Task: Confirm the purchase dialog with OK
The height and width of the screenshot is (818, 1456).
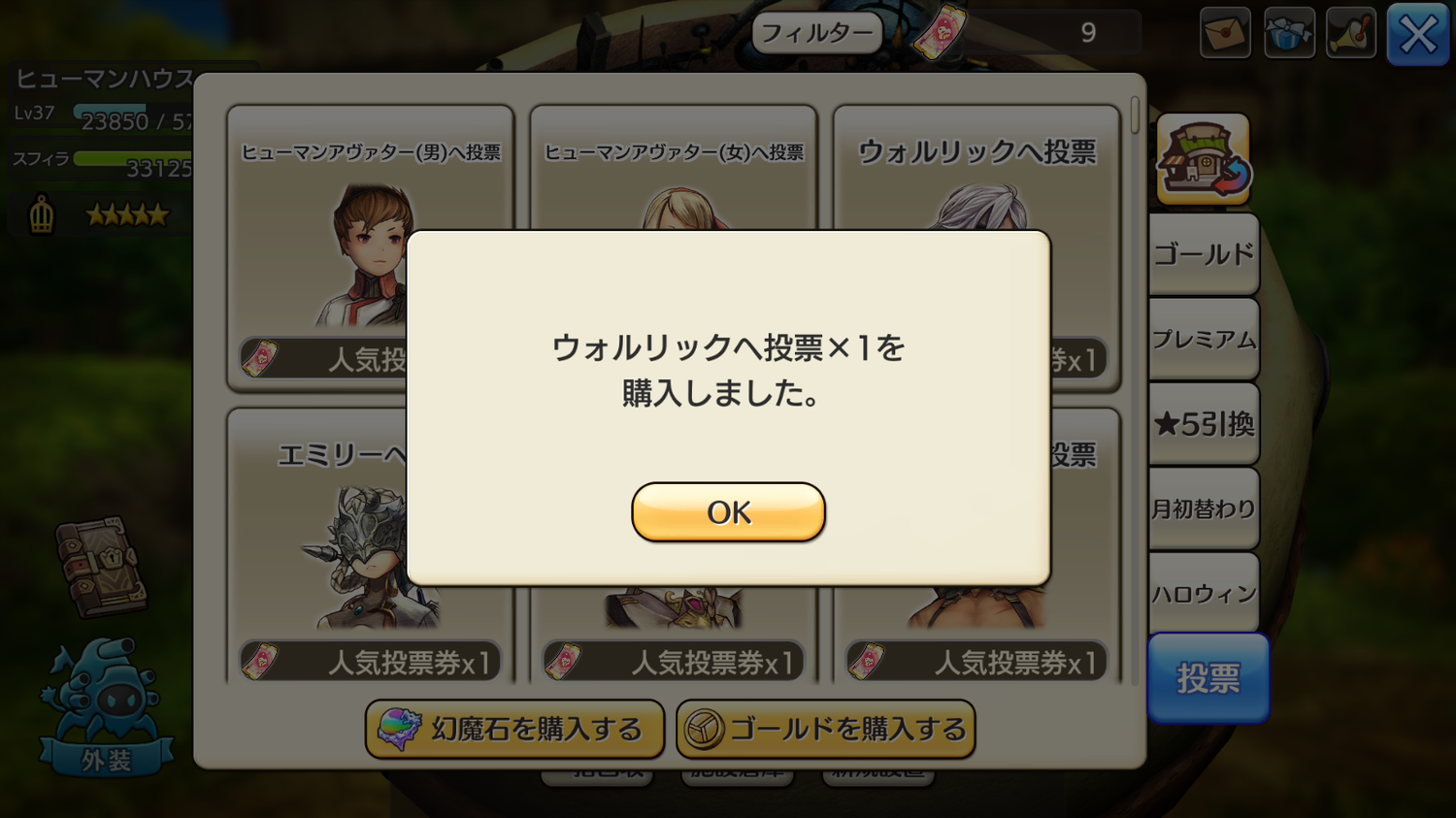Action: click(x=728, y=511)
